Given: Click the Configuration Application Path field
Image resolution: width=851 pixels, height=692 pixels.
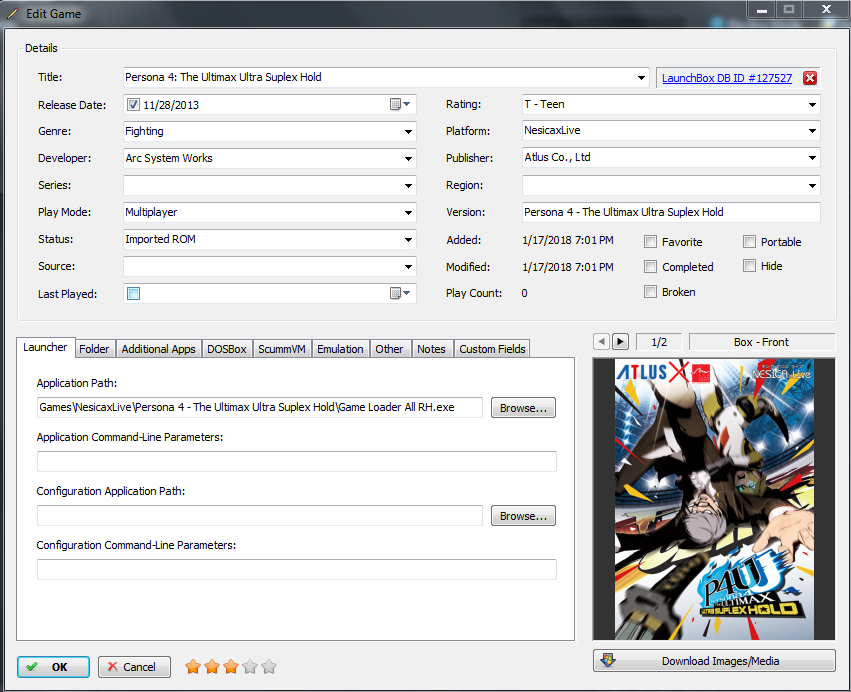Looking at the screenshot, I should (259, 516).
